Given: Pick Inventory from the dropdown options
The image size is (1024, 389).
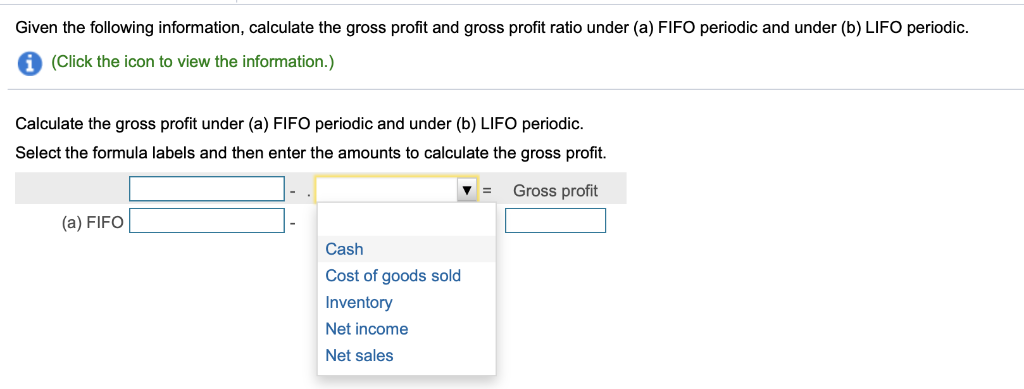Looking at the screenshot, I should (x=359, y=302).
